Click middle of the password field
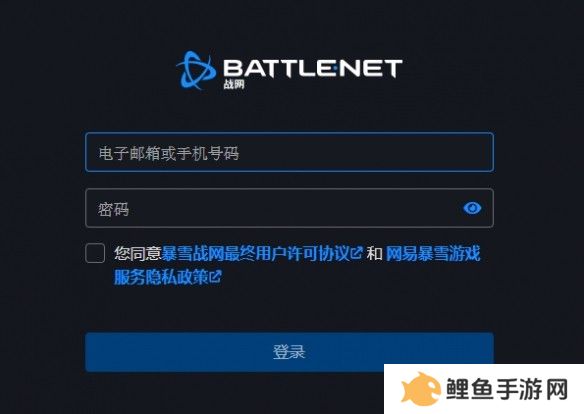Viewport: 584px width, 414px height. click(289, 208)
